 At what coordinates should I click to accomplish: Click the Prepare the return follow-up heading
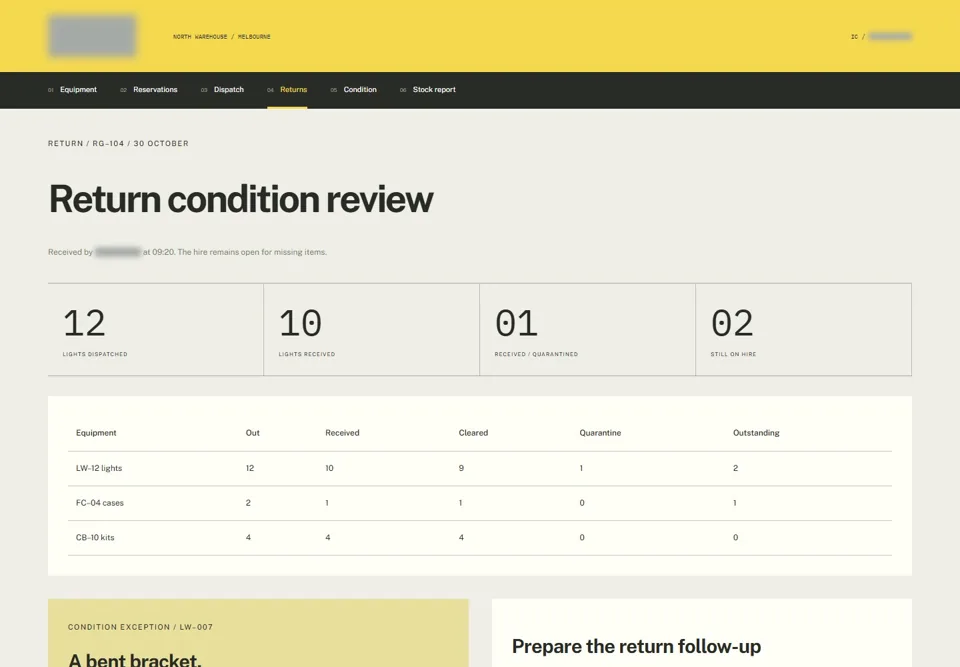pyautogui.click(x=636, y=646)
